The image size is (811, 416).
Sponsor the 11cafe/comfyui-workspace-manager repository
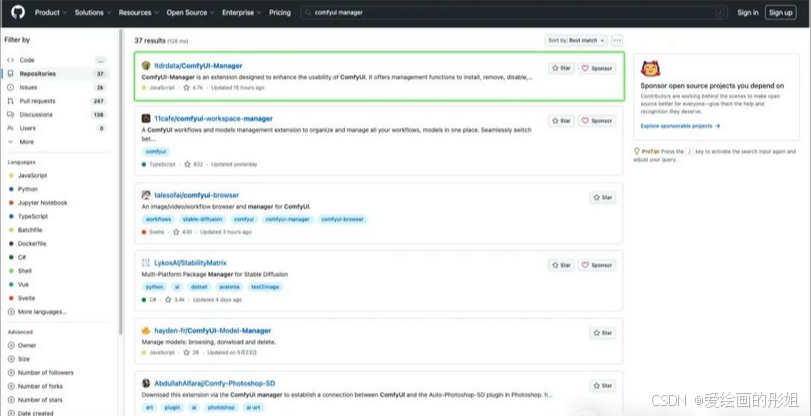point(597,121)
